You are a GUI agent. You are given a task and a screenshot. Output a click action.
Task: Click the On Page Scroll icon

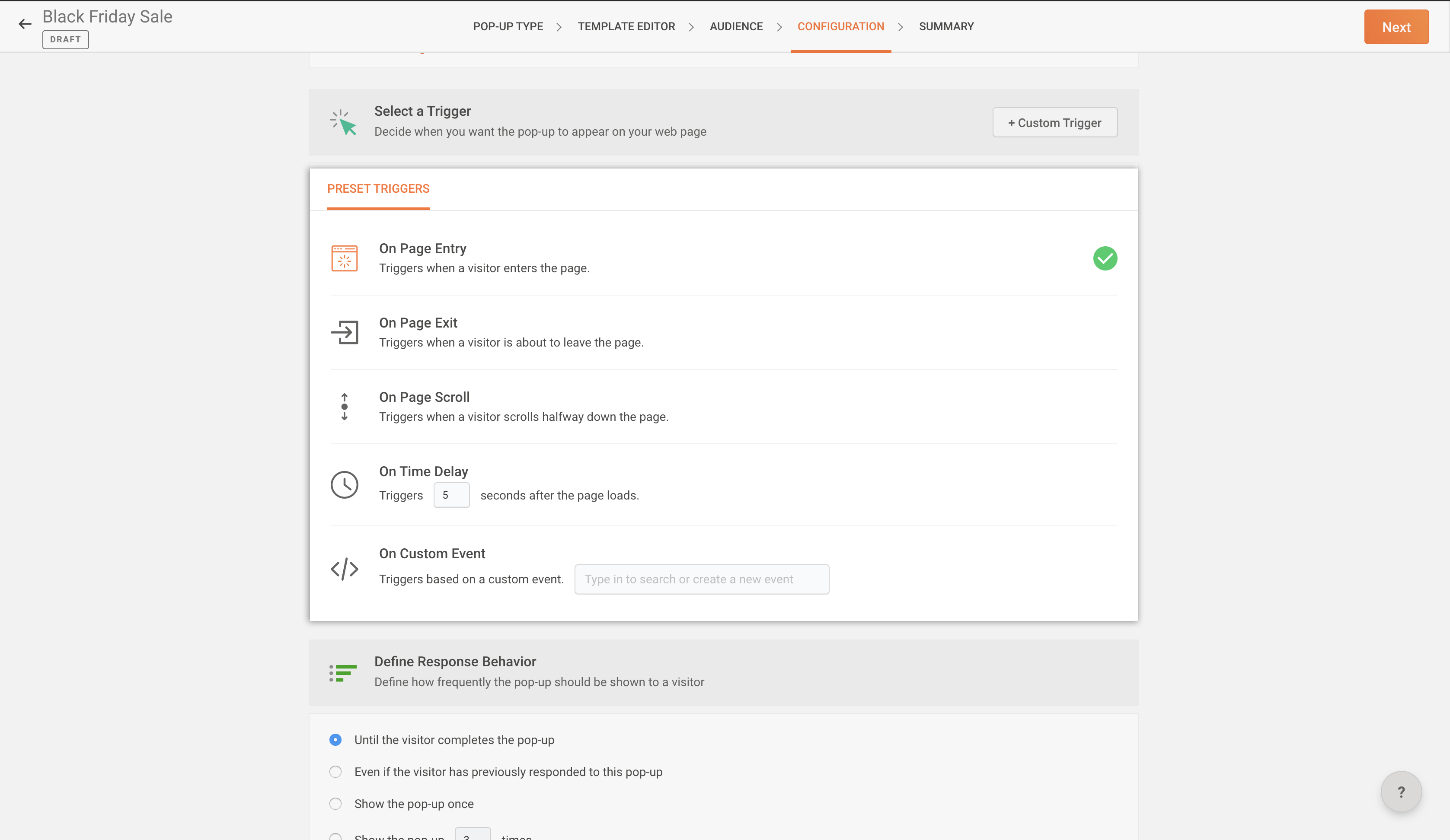point(344,407)
